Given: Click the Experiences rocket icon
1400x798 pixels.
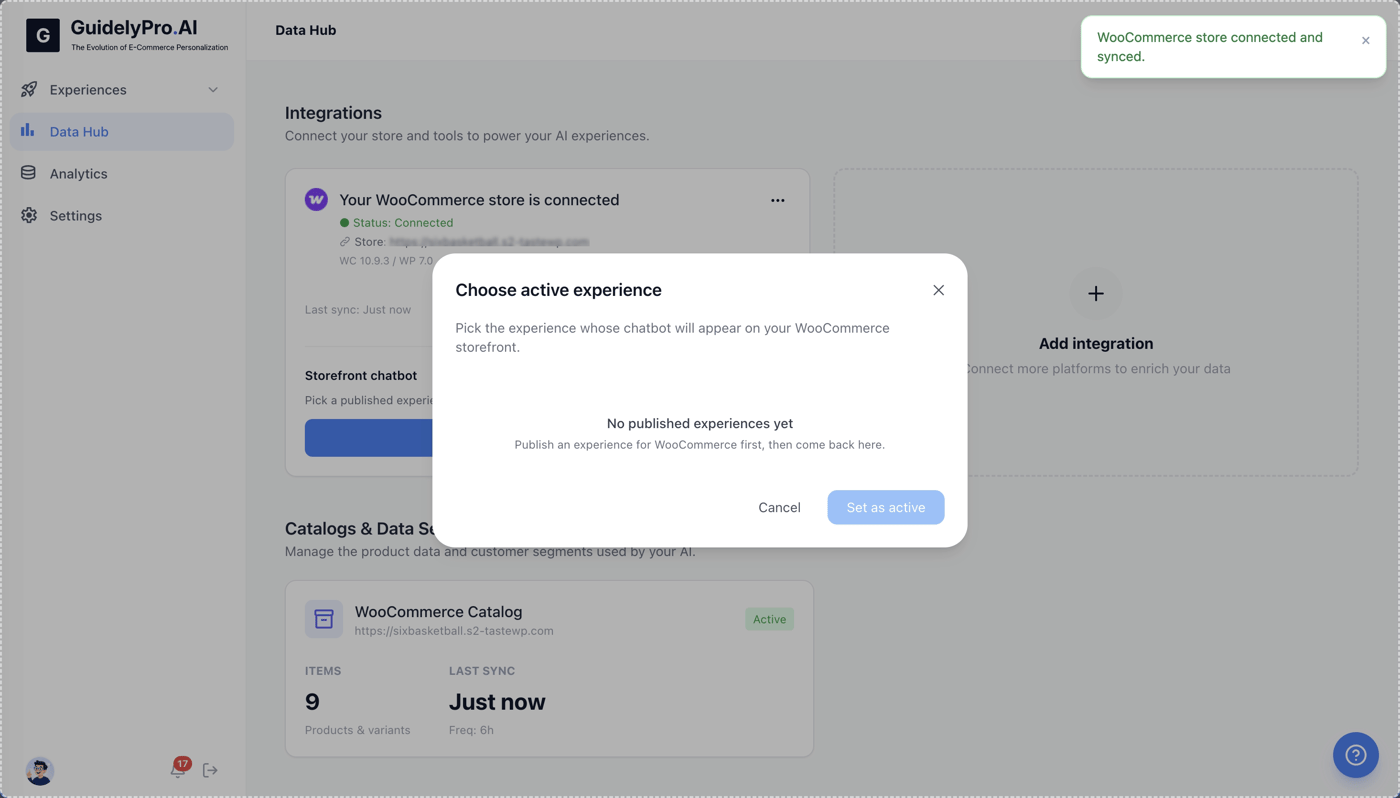Looking at the screenshot, I should click(x=29, y=90).
